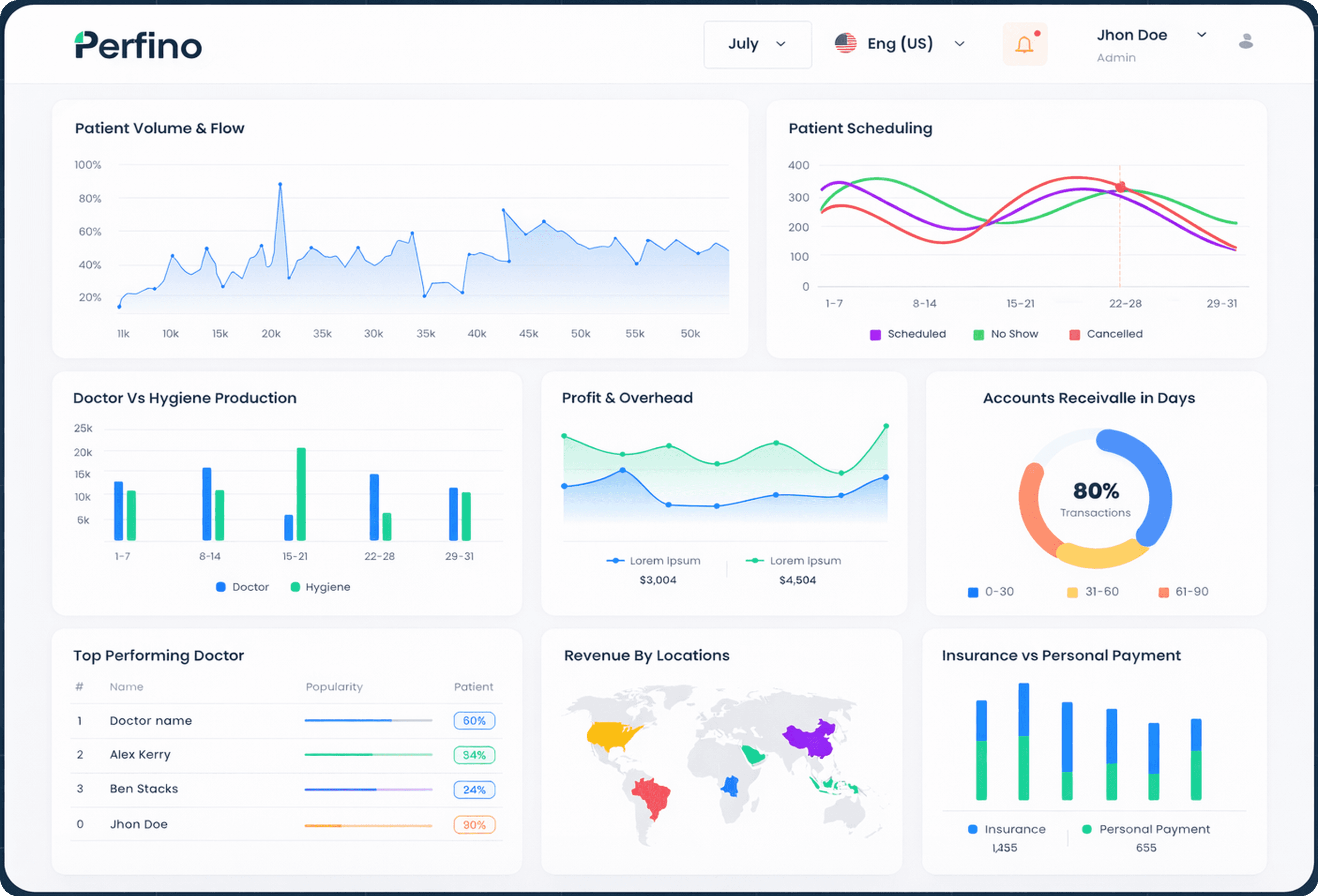Viewport: 1318px width, 896px height.
Task: Select the Accounts Receivalle in Days heading
Action: 1090,398
